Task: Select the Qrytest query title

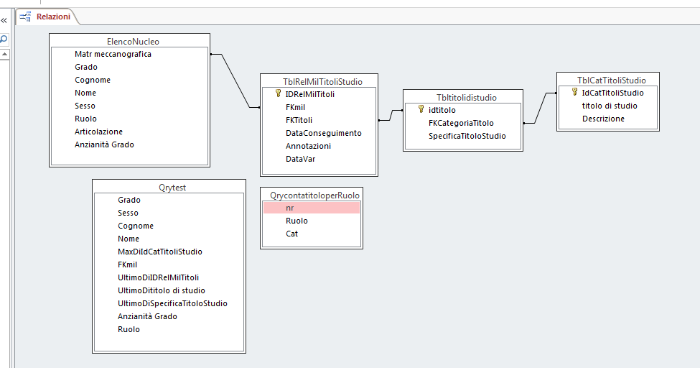Action: pos(172,188)
